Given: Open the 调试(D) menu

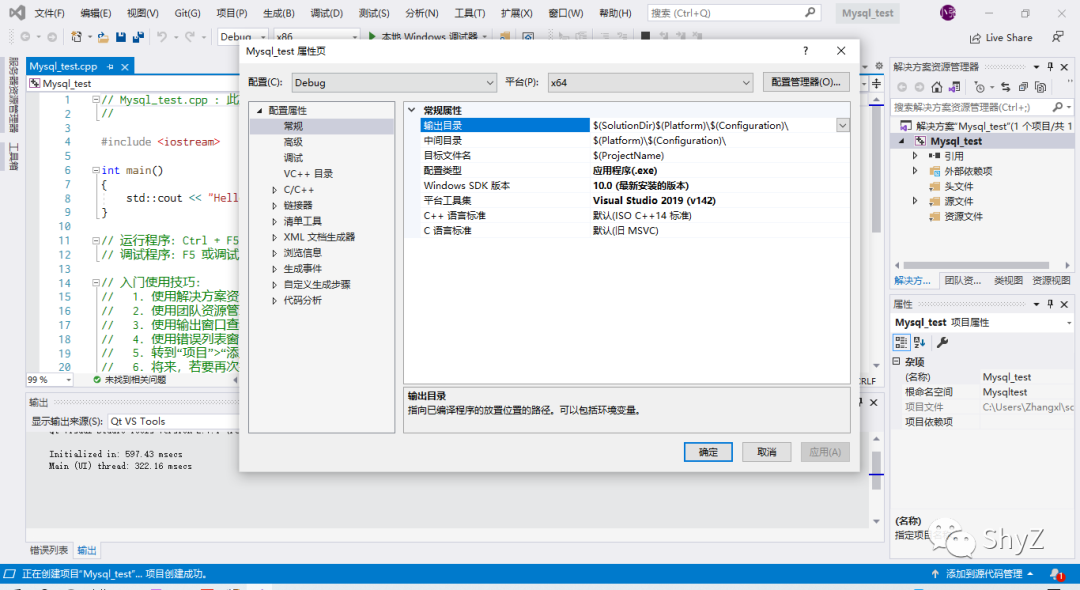Looking at the screenshot, I should click(x=326, y=13).
